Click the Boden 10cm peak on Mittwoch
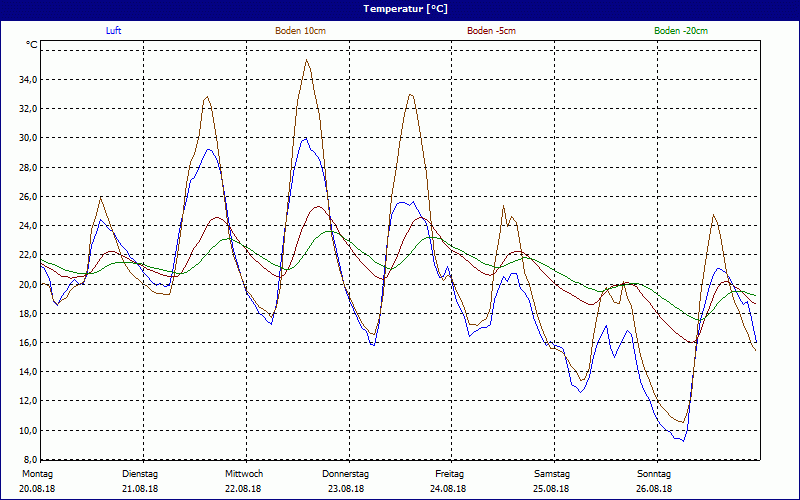This screenshot has height=500, width=800. 306,60
